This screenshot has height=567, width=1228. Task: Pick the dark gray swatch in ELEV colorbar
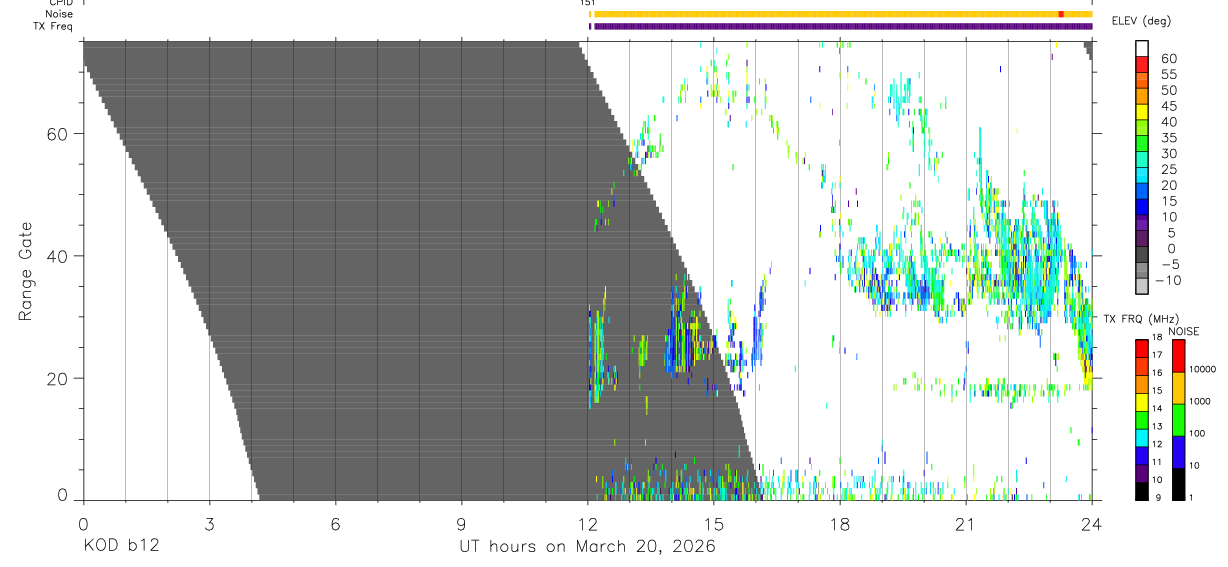point(1142,256)
